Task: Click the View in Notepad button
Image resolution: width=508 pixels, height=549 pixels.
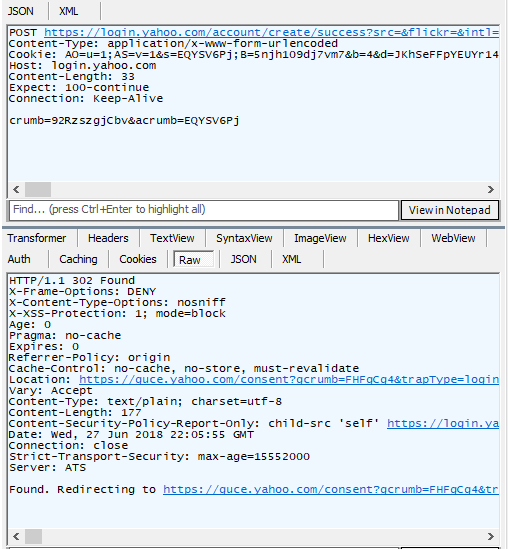Action: (450, 210)
